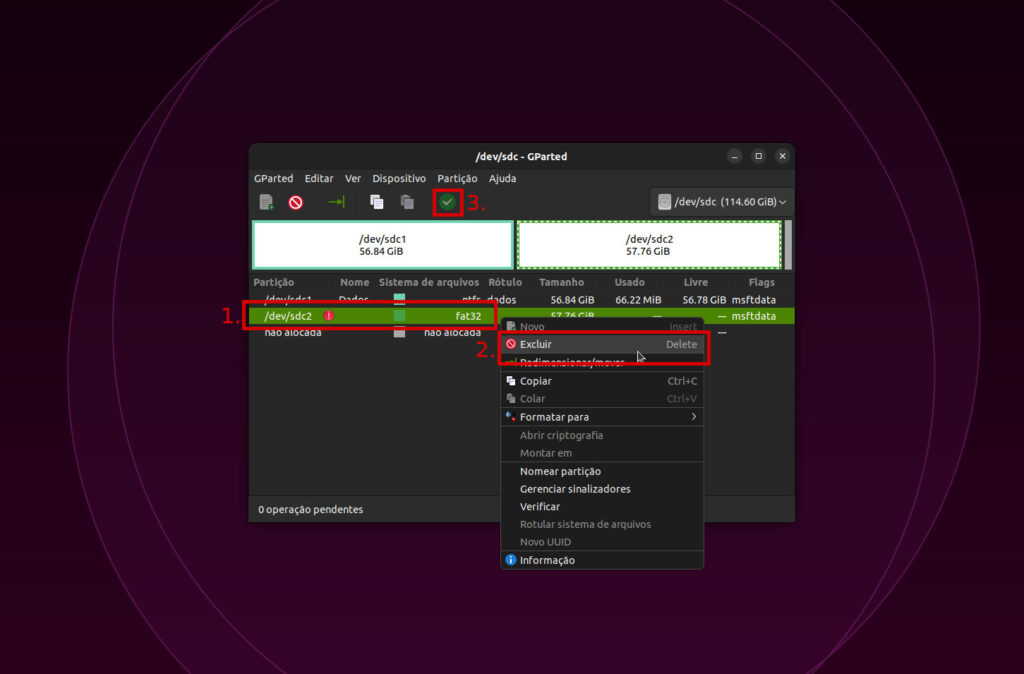Open the Dispositivo menu
This screenshot has height=674, width=1024.
coord(399,178)
